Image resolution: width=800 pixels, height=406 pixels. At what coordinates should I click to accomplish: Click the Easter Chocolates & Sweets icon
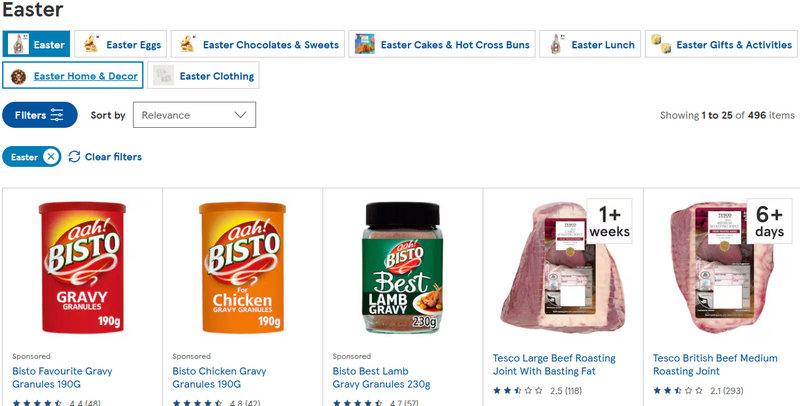pyautogui.click(x=186, y=44)
